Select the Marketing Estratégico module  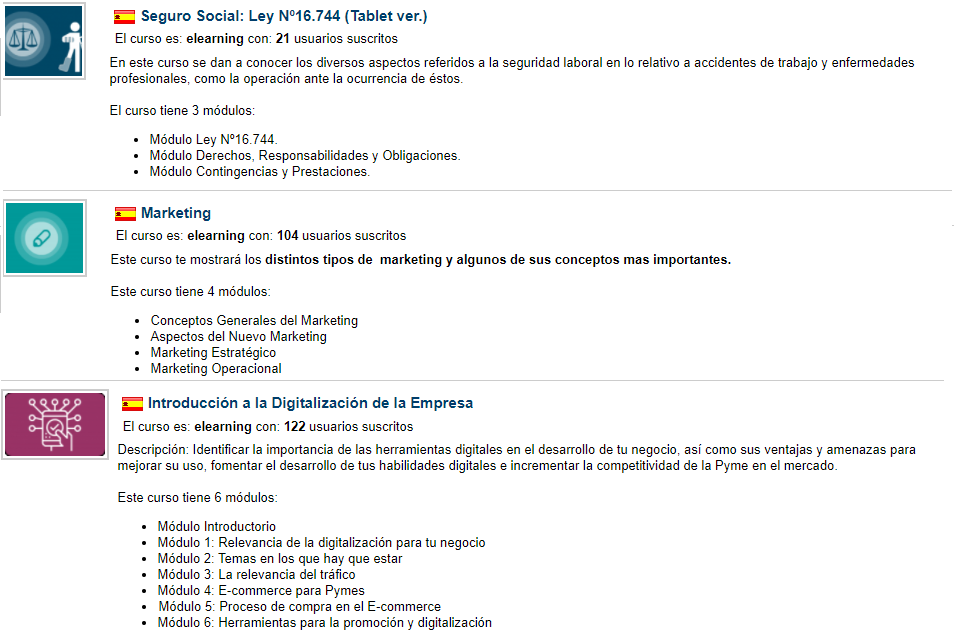pos(214,353)
